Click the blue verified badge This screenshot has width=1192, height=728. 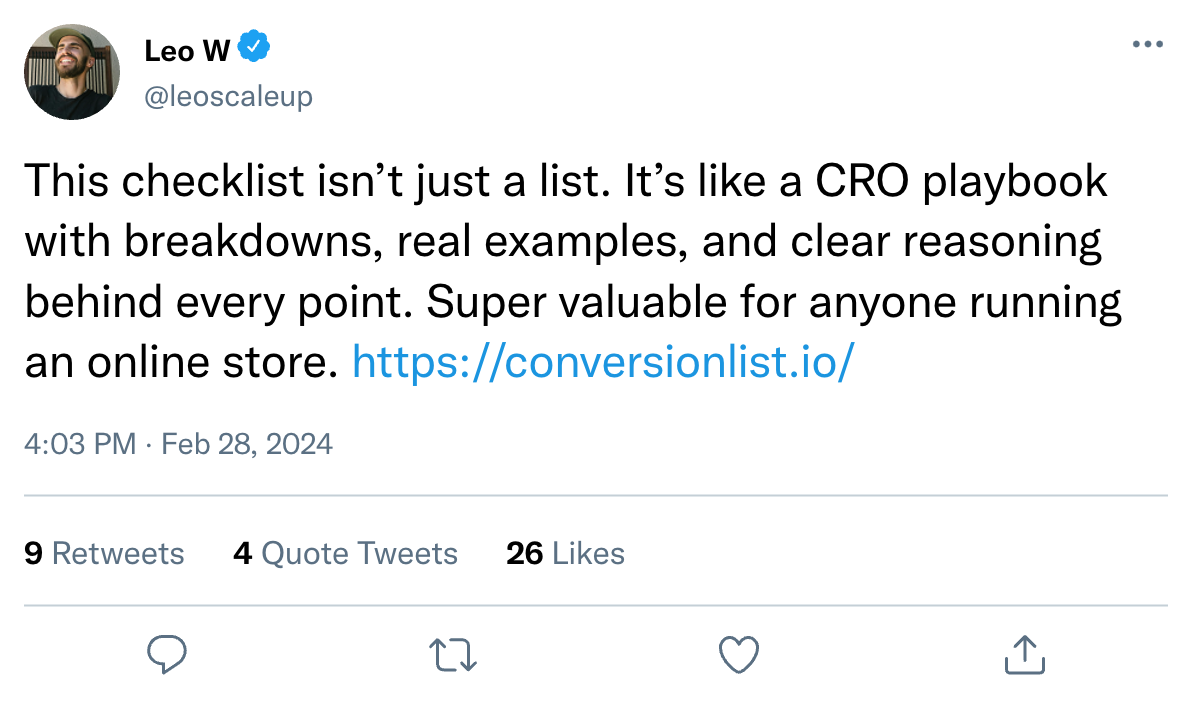tap(254, 47)
